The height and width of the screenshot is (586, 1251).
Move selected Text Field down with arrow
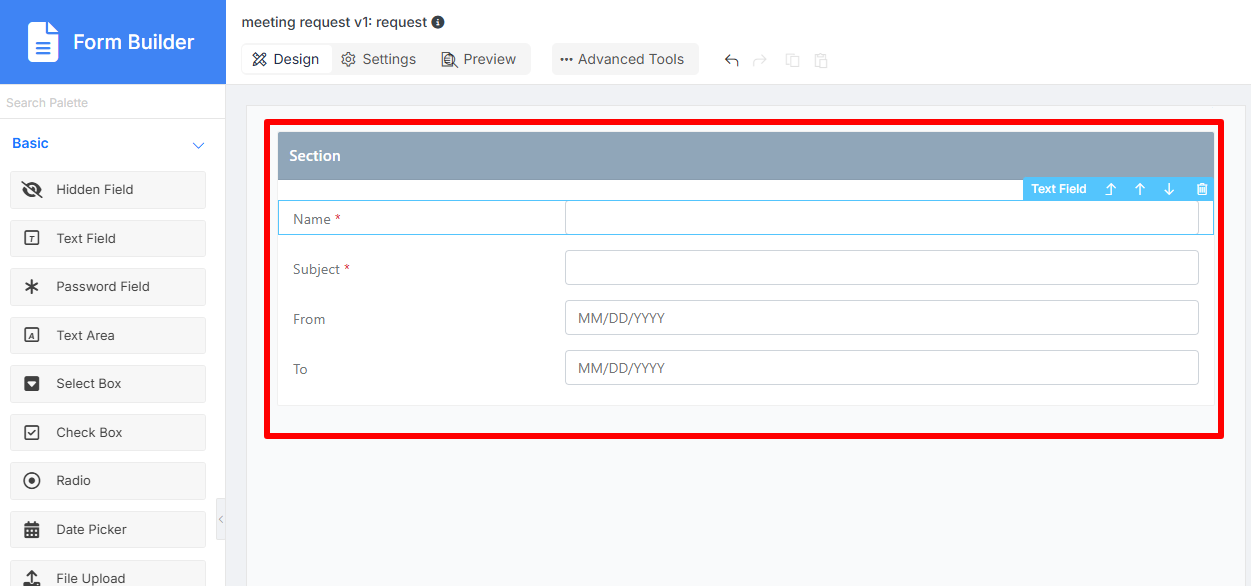(x=1169, y=189)
